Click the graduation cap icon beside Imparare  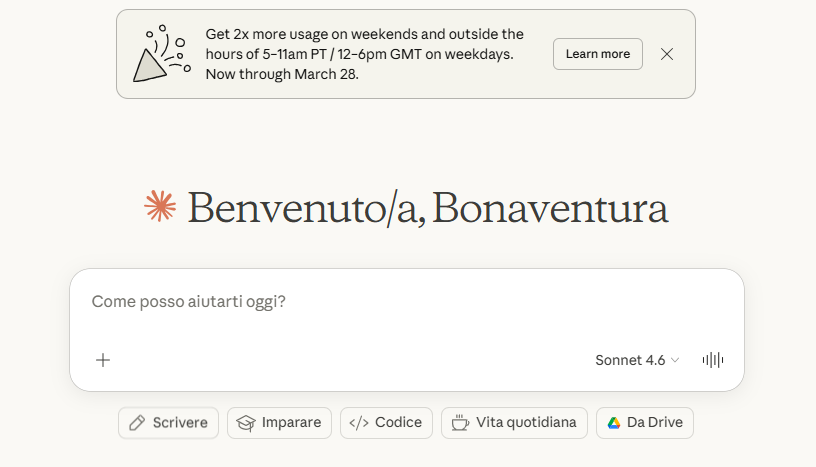[x=246, y=423]
